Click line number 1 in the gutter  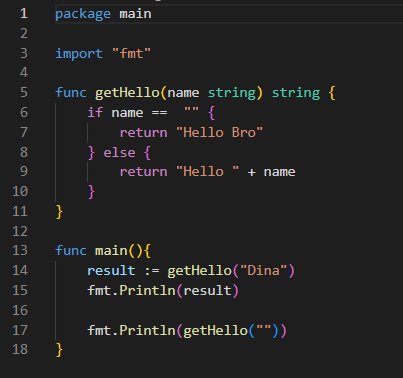(x=24, y=14)
